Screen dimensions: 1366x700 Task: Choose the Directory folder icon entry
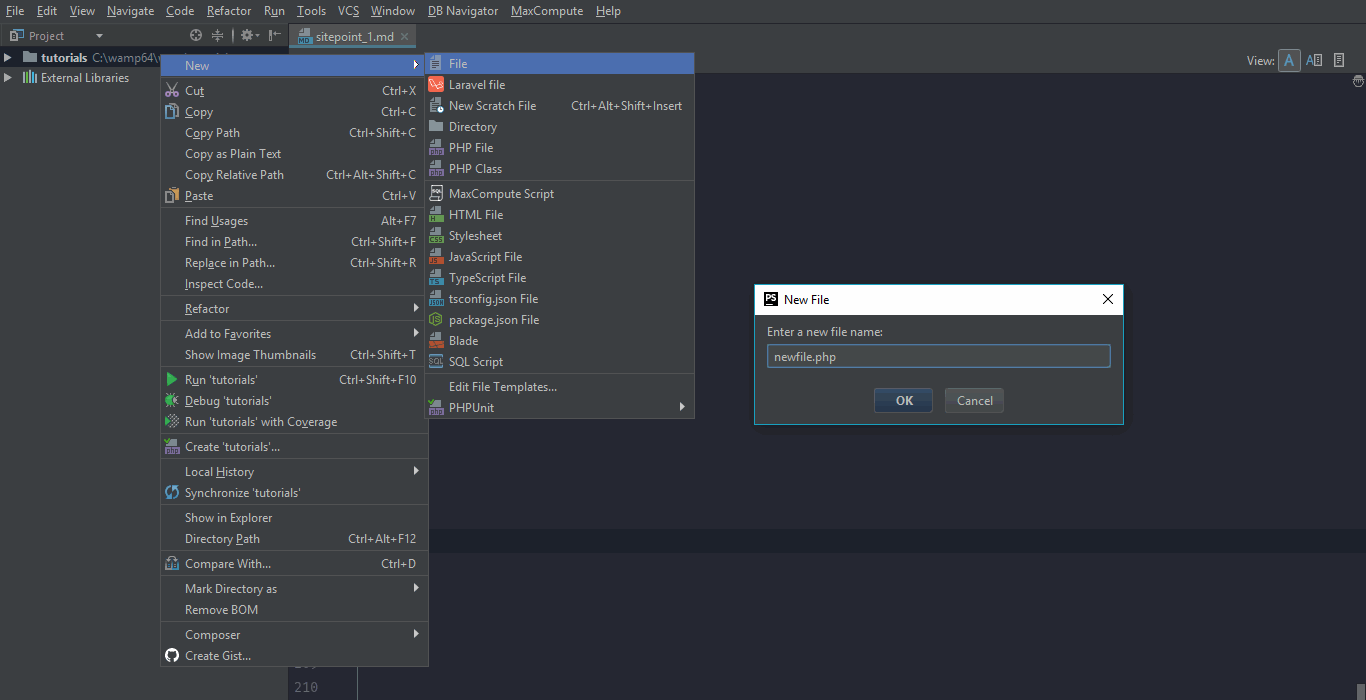pos(436,127)
